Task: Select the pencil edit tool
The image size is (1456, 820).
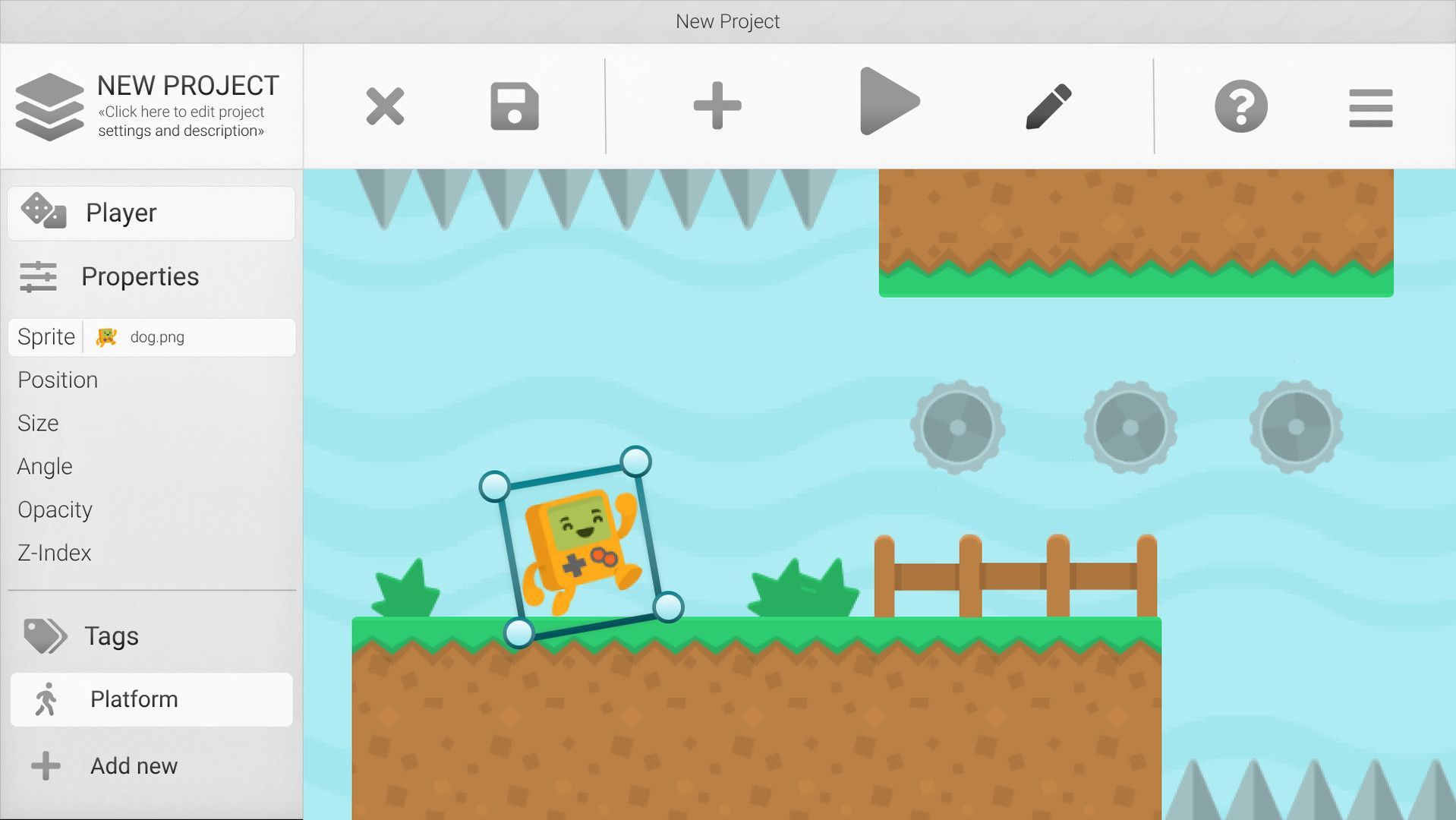Action: (1048, 106)
